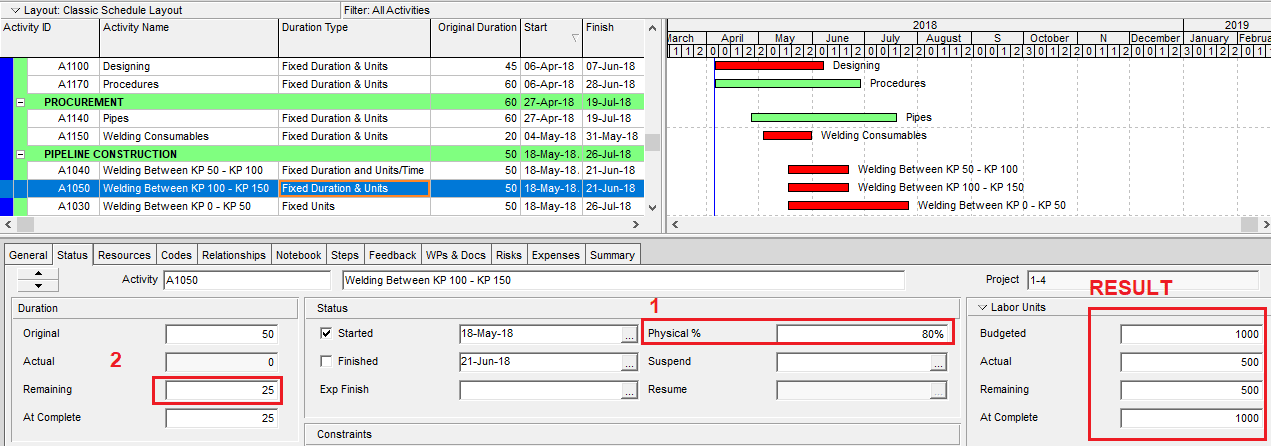
Task: Click the At Complete labor units field
Action: (1191, 418)
